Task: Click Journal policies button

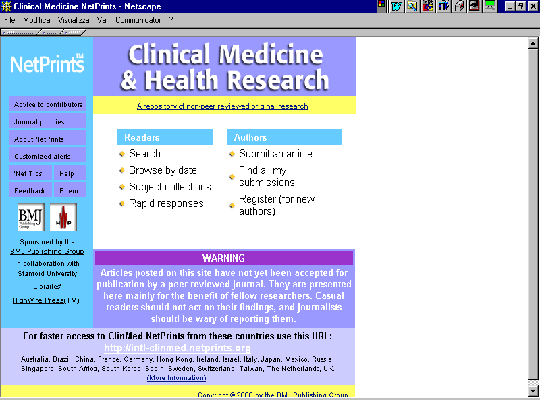Action: pyautogui.click(x=48, y=121)
